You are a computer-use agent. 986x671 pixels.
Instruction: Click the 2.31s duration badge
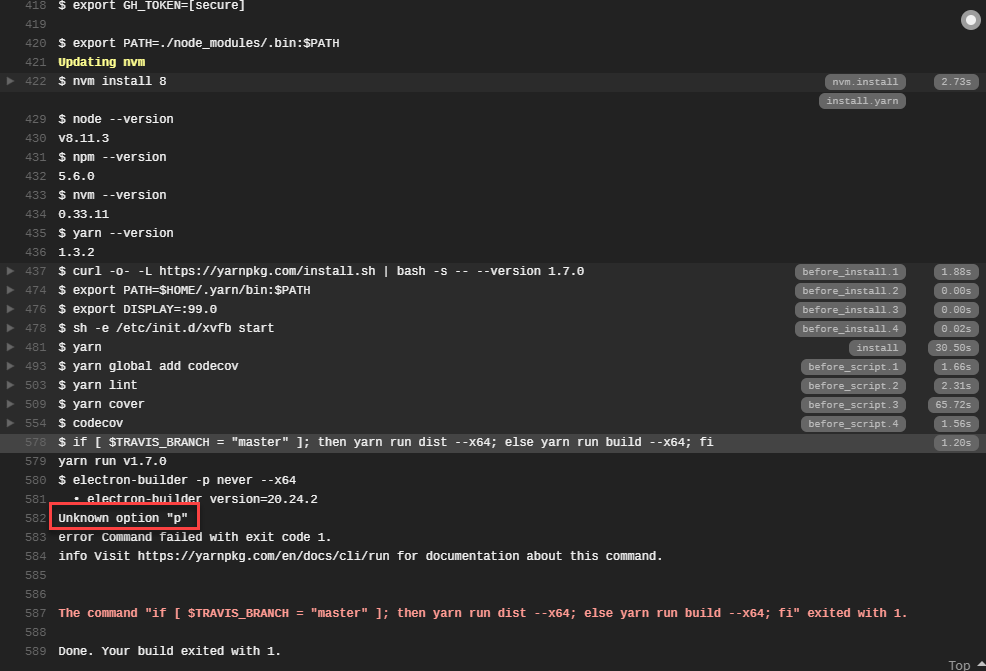[956, 385]
